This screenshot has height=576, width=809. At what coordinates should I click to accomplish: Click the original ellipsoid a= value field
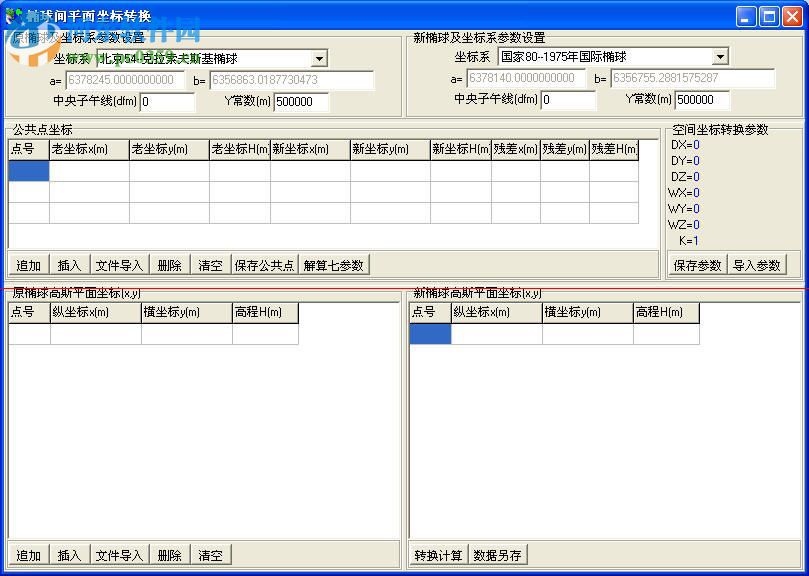(125, 80)
